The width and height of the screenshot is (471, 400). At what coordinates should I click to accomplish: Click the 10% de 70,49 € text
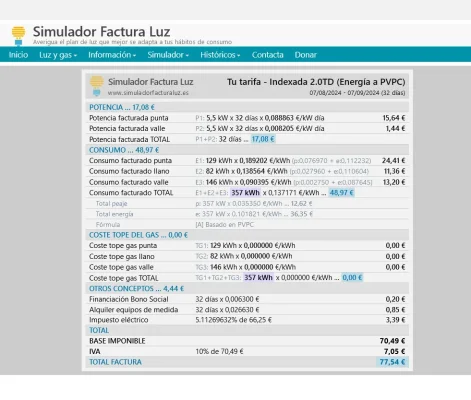click(219, 352)
